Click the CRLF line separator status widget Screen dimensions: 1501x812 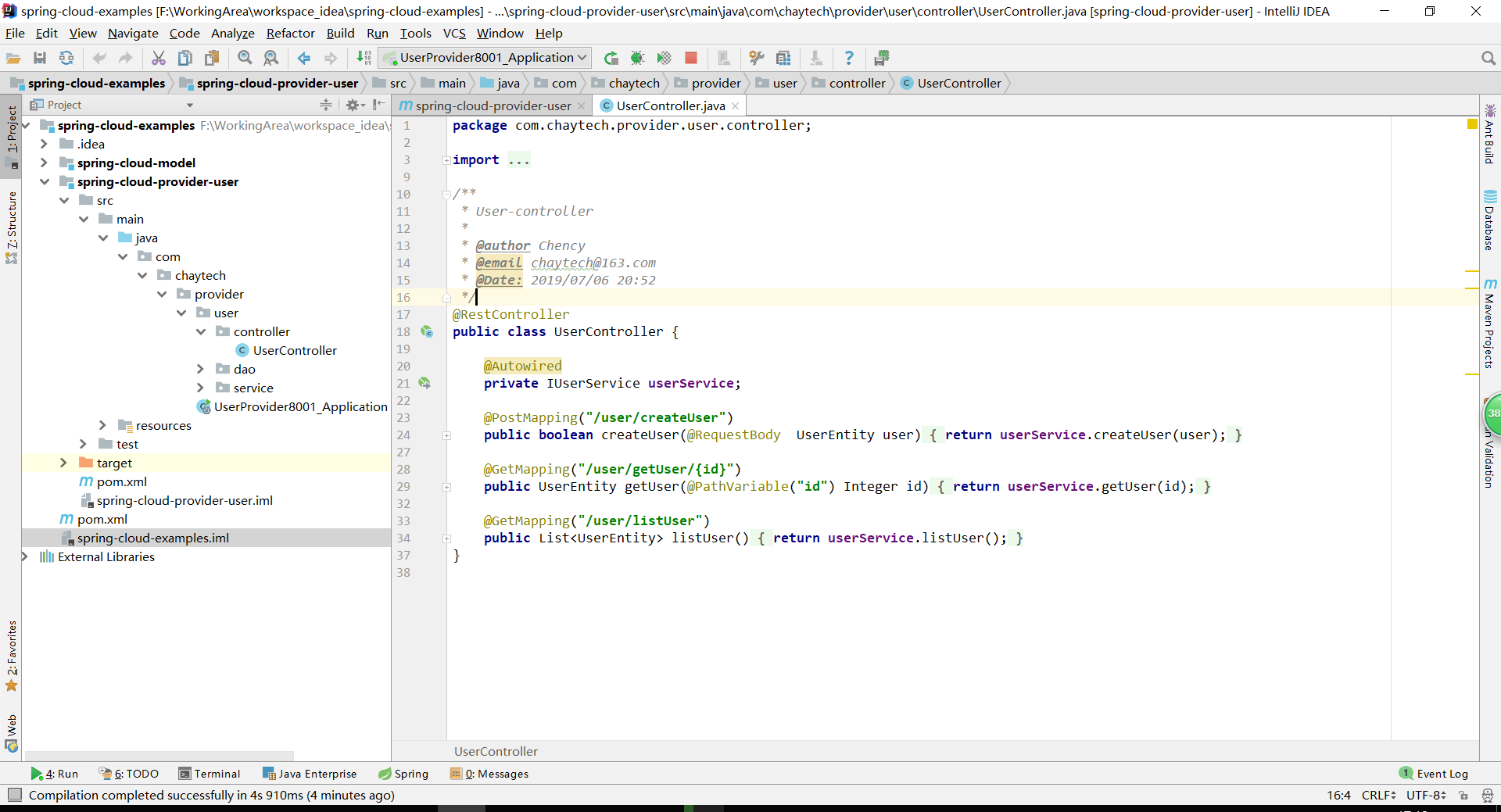point(1378,795)
